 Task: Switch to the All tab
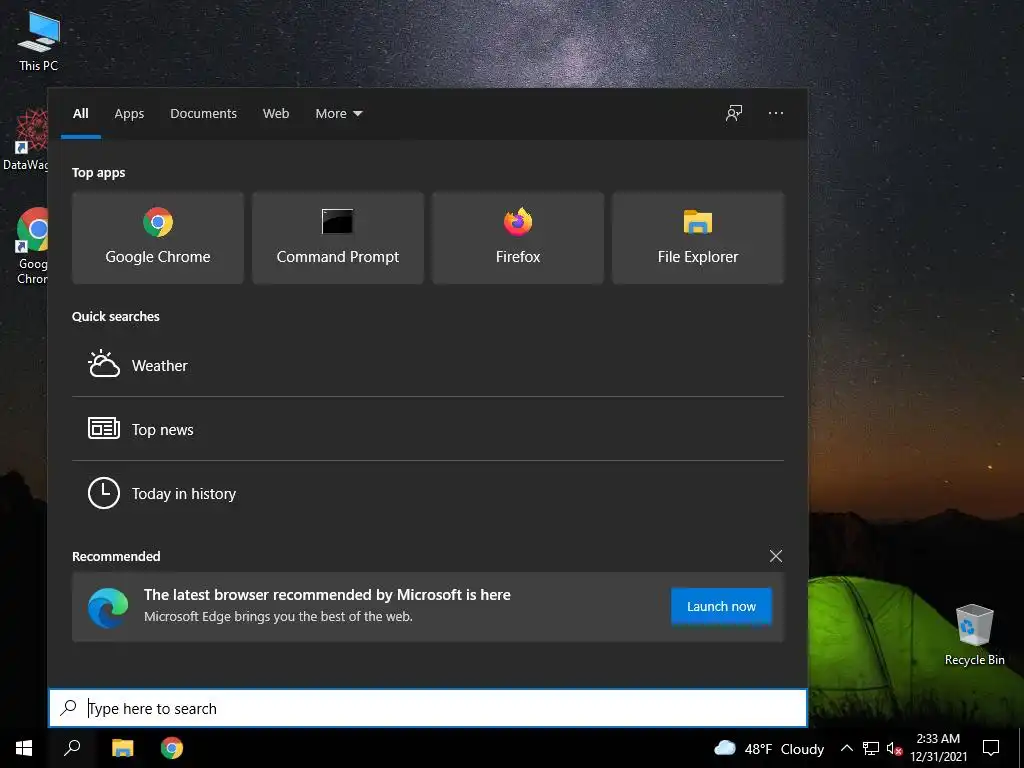(81, 113)
